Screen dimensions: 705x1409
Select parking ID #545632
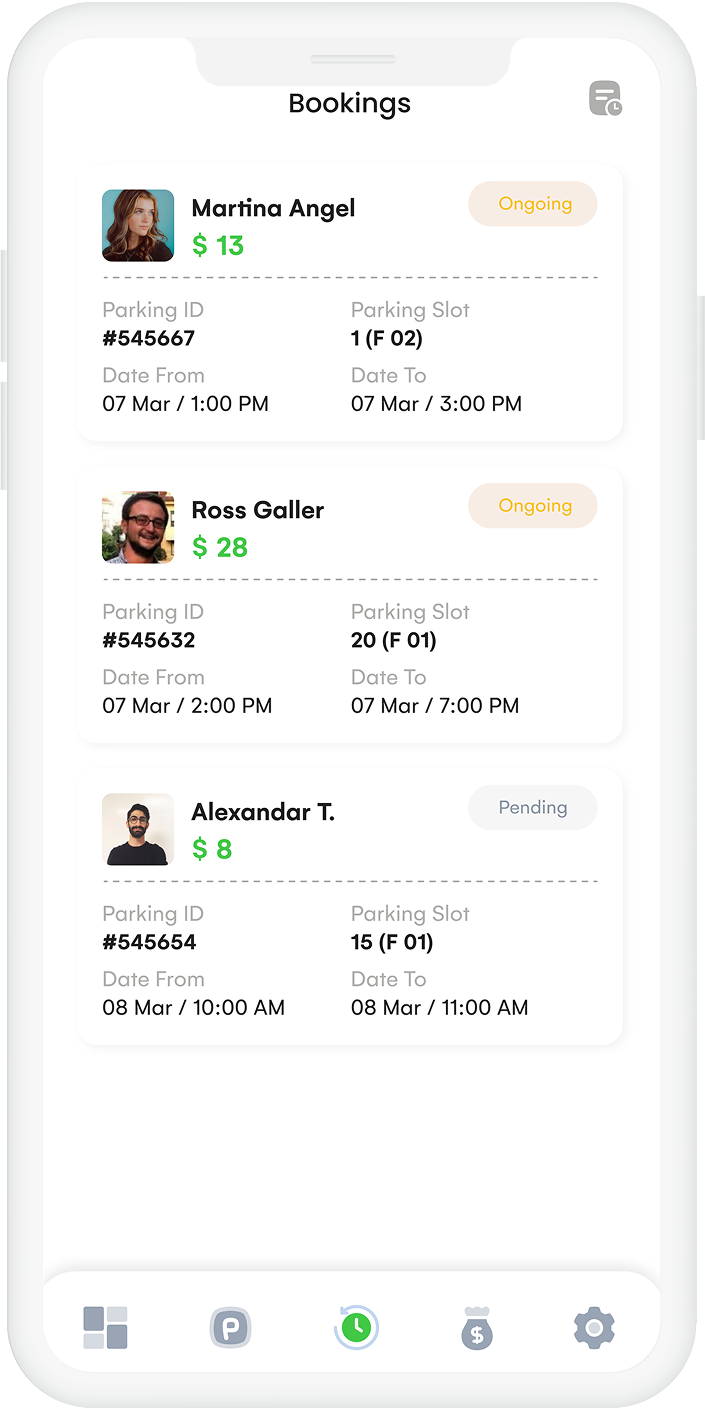tap(149, 640)
